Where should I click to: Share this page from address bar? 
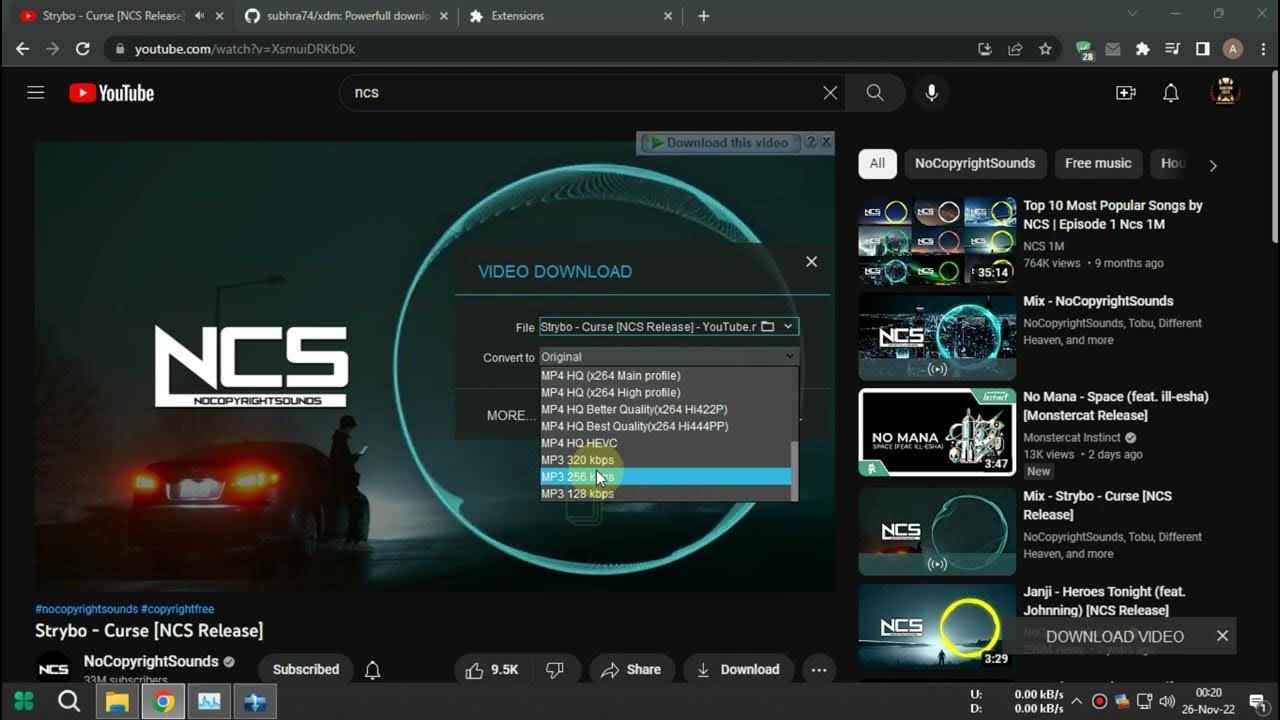click(x=1015, y=49)
